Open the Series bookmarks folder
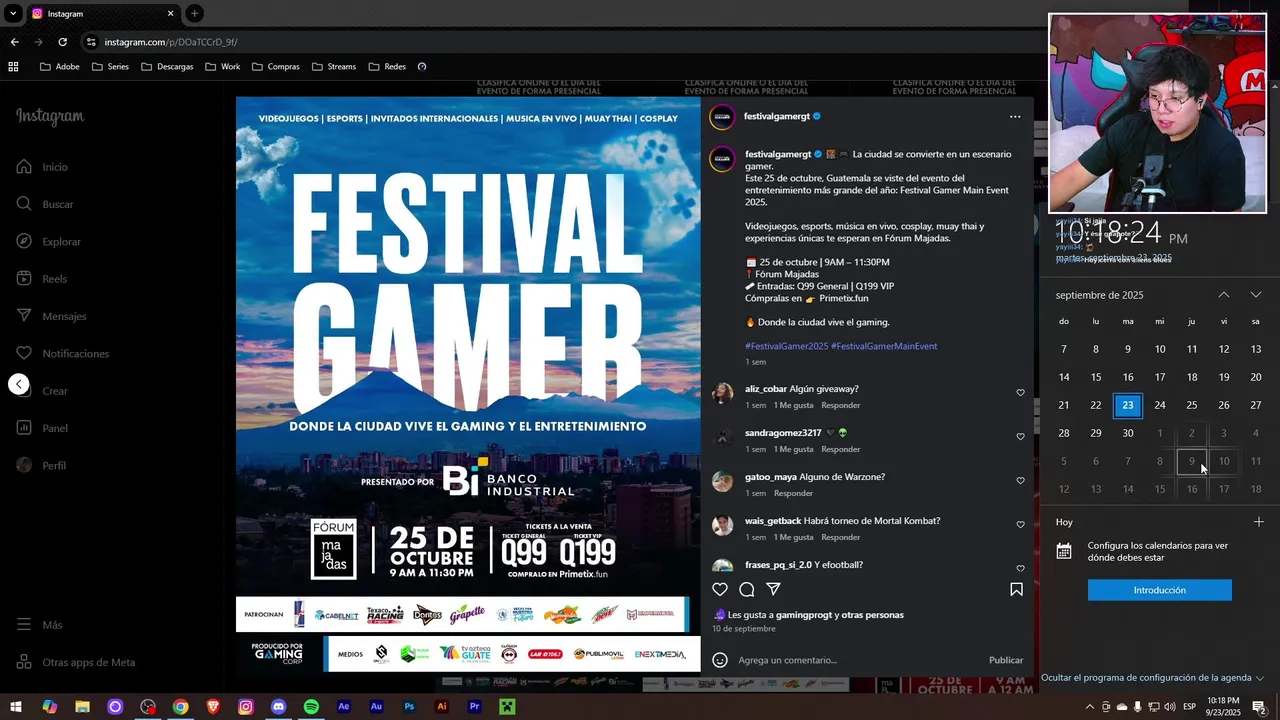 [x=110, y=67]
